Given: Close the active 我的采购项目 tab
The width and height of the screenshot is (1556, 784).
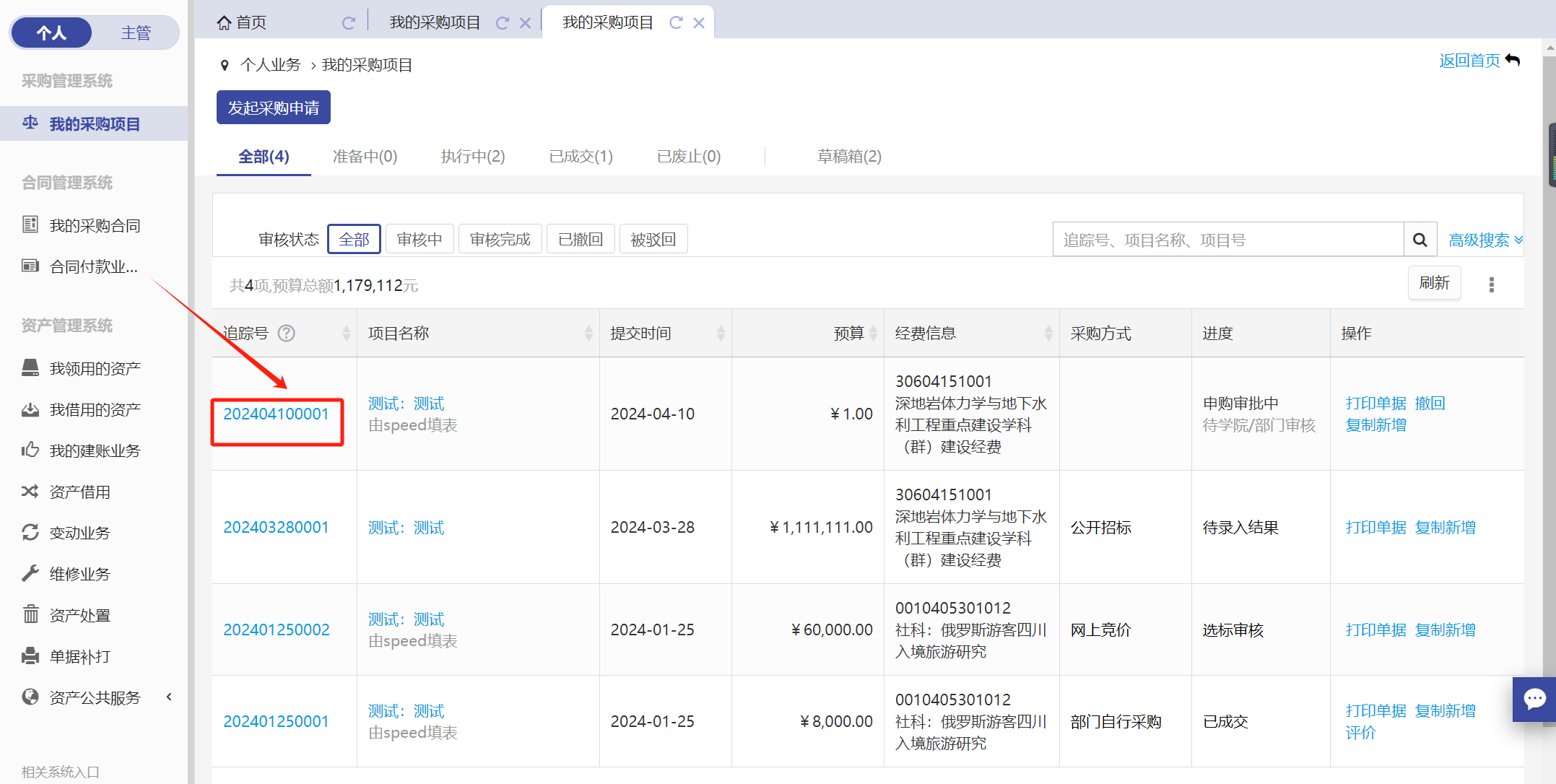Looking at the screenshot, I should coord(699,23).
